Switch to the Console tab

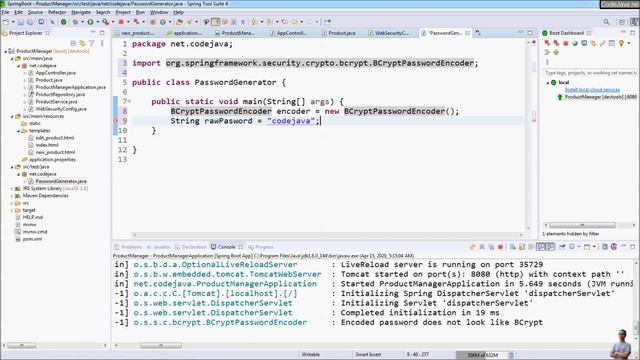click(x=226, y=247)
